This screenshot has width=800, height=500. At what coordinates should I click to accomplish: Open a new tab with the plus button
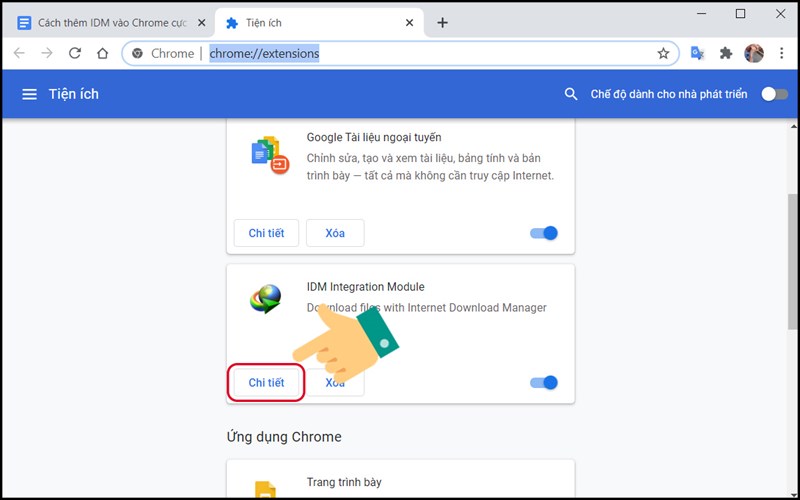tap(442, 23)
